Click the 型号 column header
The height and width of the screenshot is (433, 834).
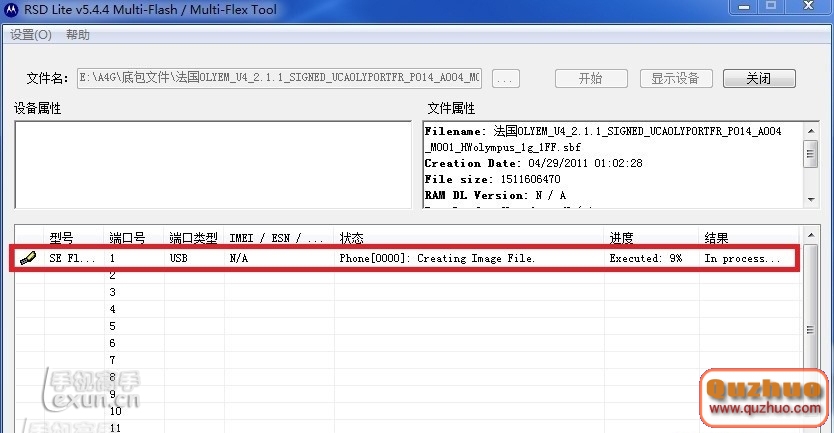click(74, 238)
